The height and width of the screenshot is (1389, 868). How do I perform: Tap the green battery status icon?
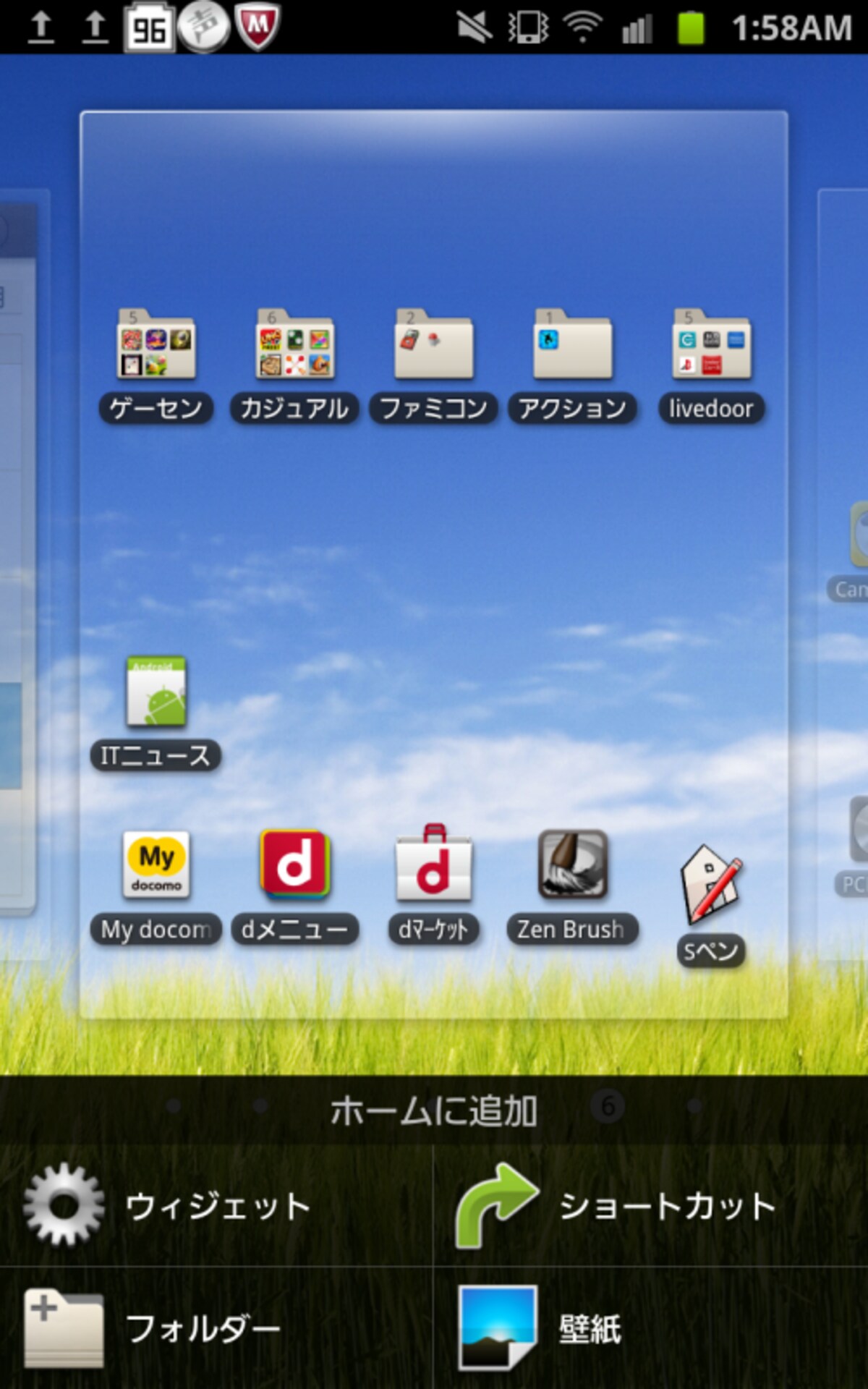point(691,28)
